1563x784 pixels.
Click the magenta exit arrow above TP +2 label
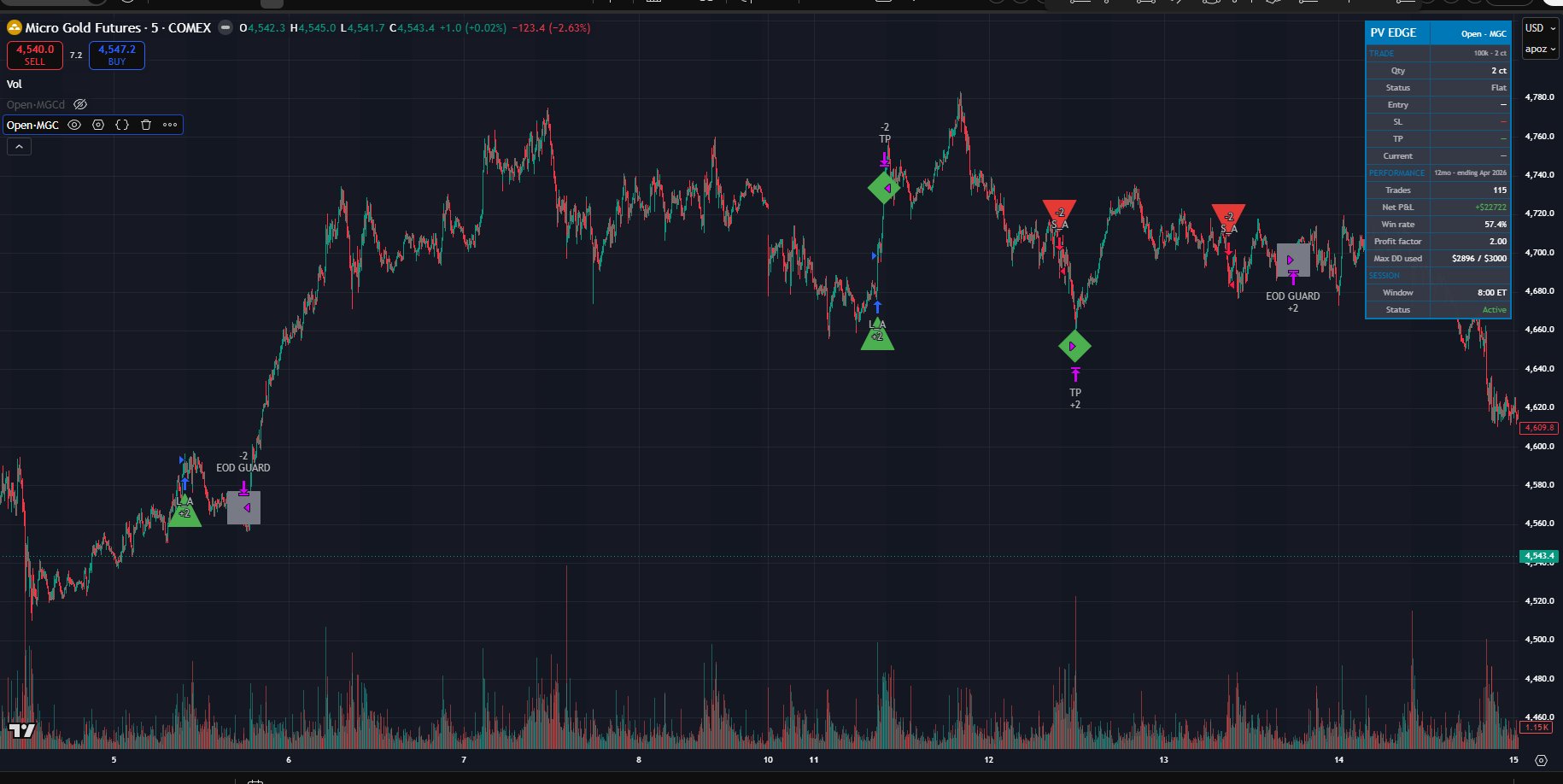tap(1075, 374)
